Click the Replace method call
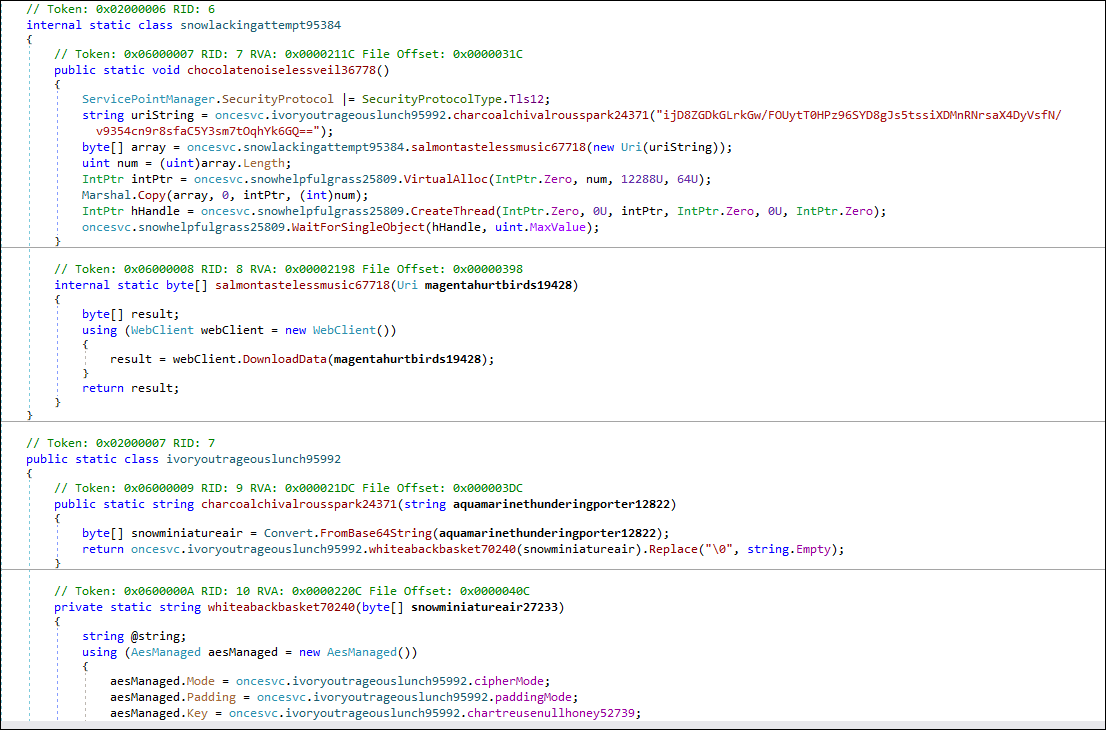1106x730 pixels. click(x=673, y=549)
